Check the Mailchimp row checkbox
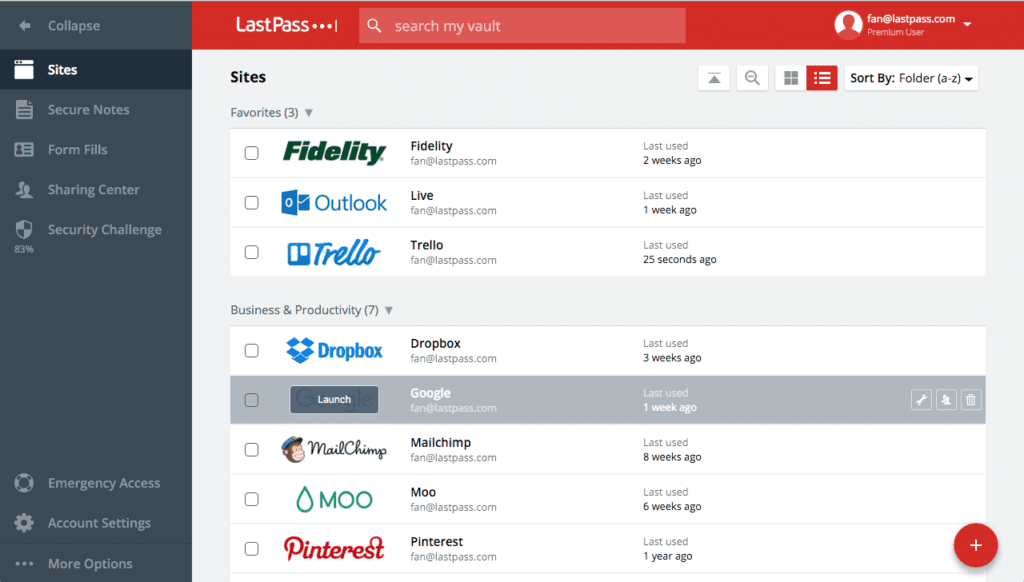This screenshot has width=1024, height=582. pyautogui.click(x=251, y=449)
